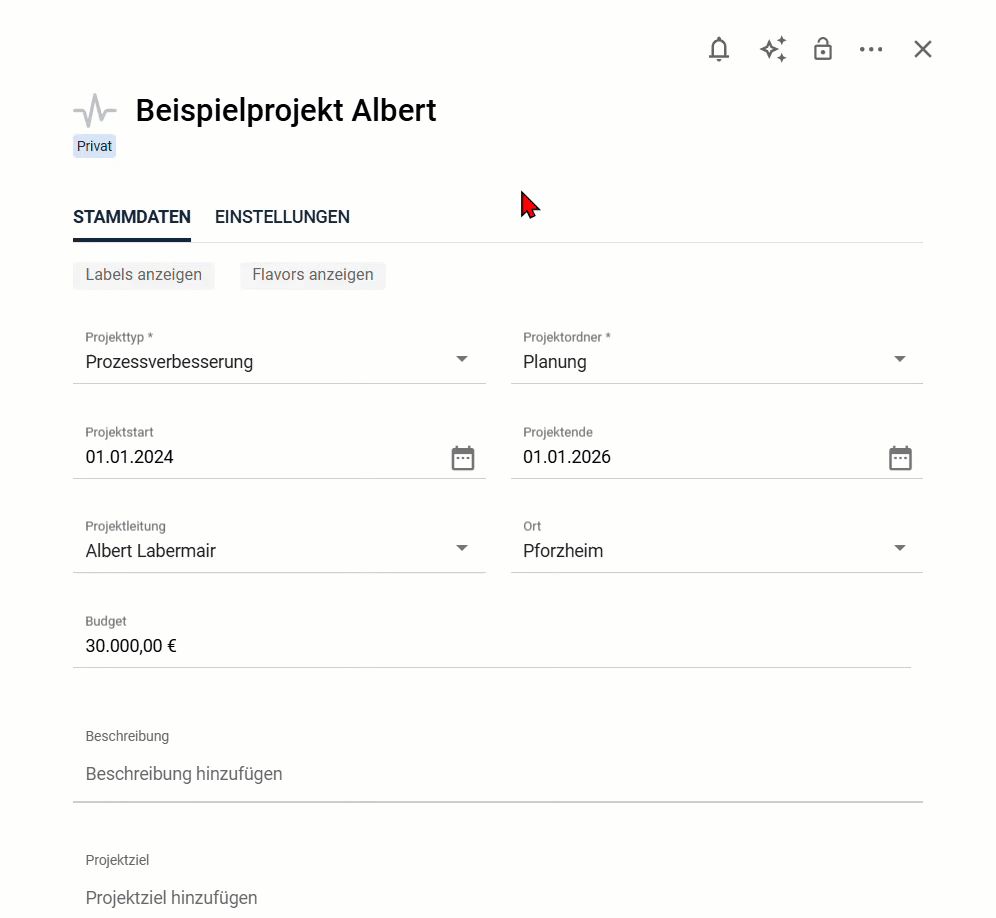Expand the Projekttyp dropdown
The image size is (996, 918).
point(461,360)
